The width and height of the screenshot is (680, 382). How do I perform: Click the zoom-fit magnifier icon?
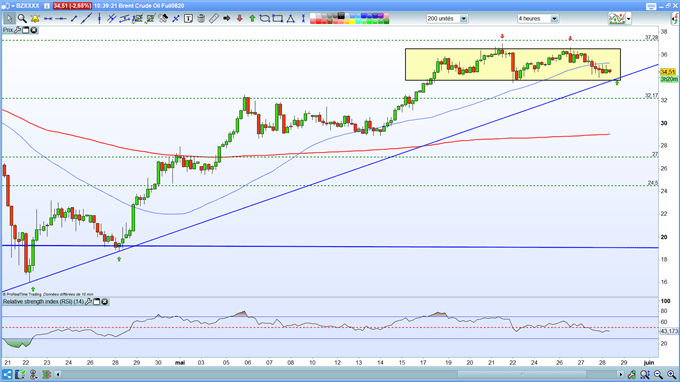point(645,374)
